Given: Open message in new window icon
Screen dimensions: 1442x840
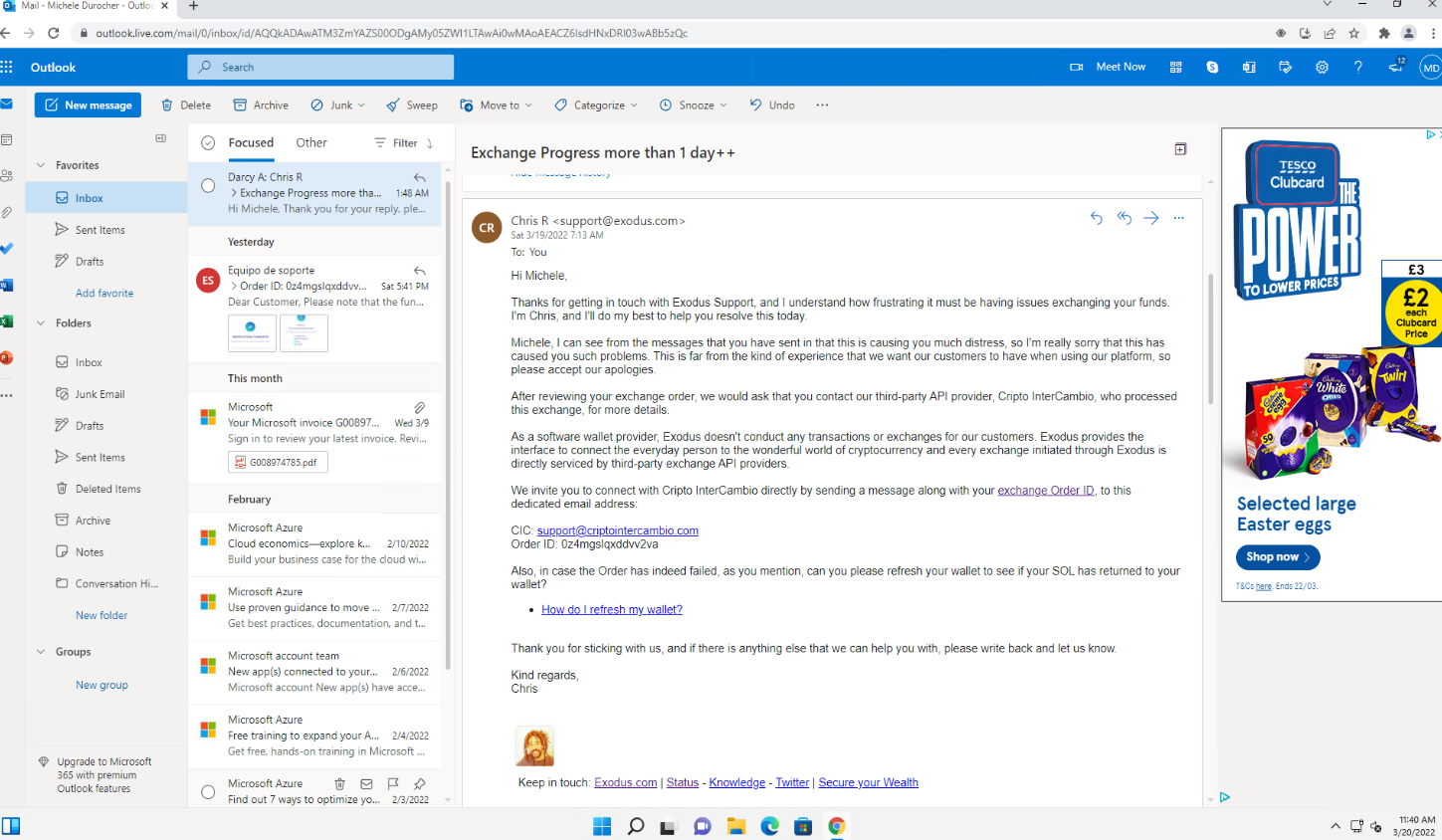Looking at the screenshot, I should click(1180, 149).
